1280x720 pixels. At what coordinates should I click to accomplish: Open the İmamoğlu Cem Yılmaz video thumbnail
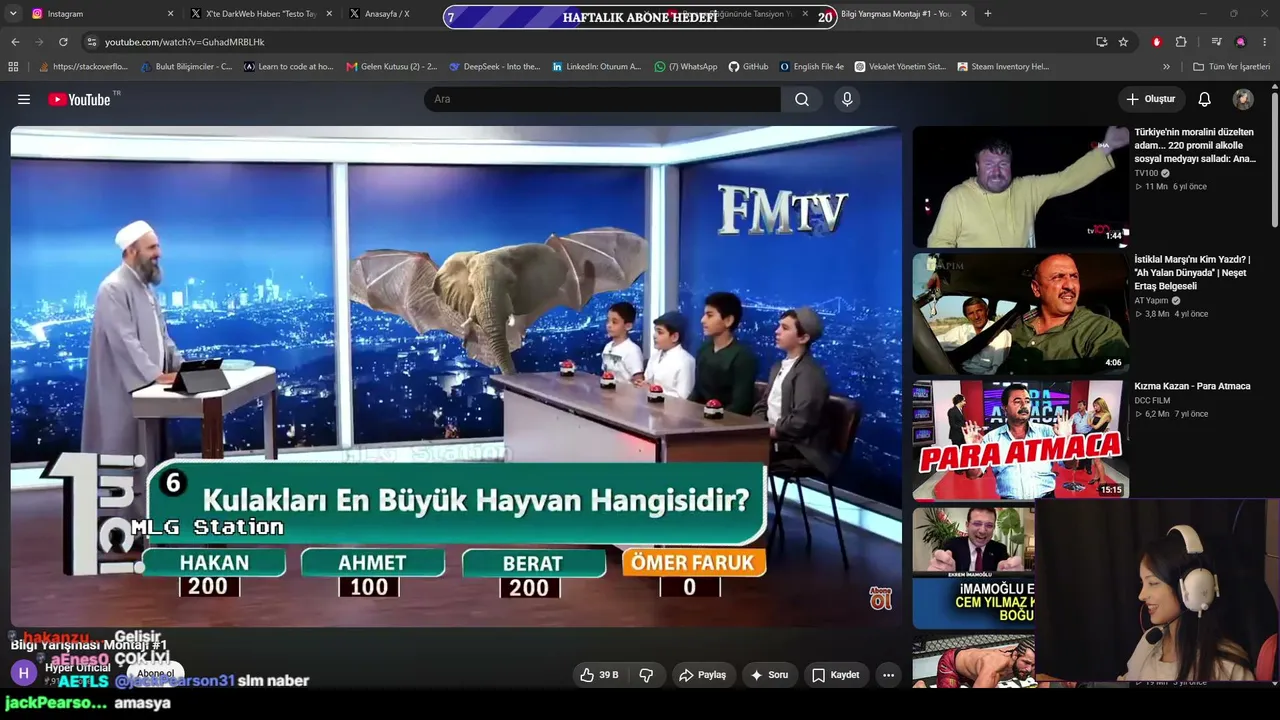[x=973, y=568]
